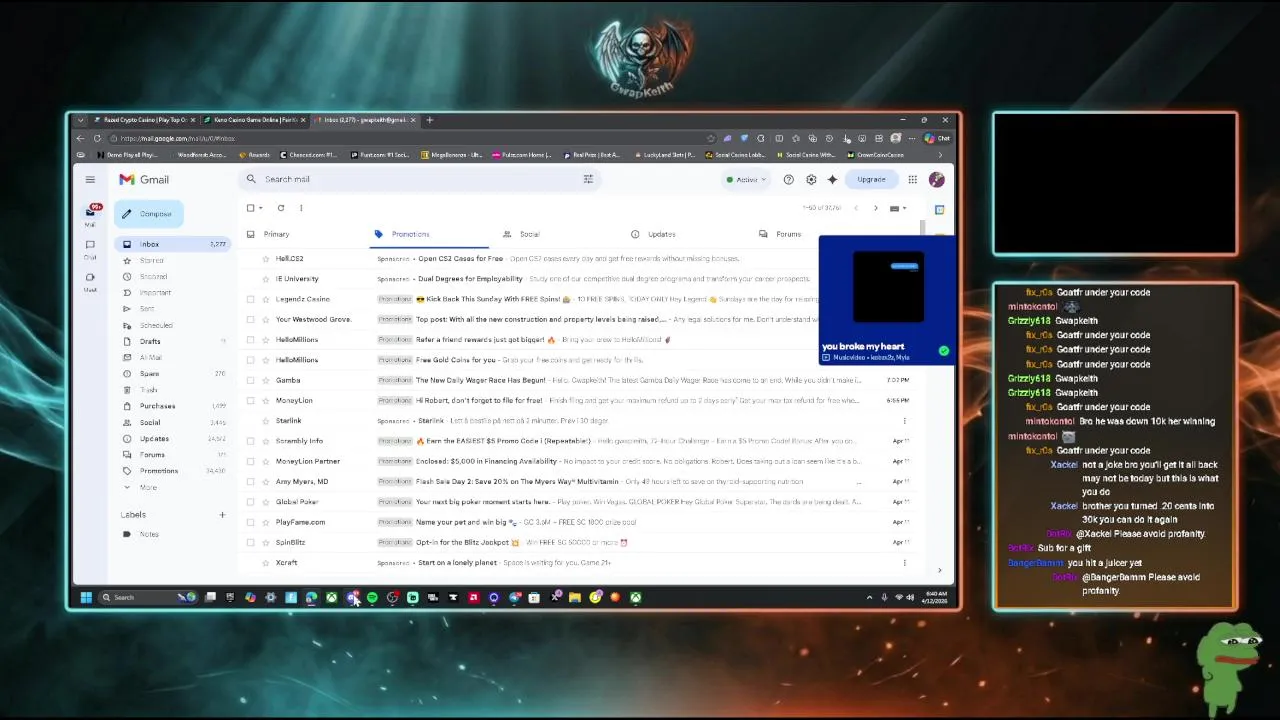Image resolution: width=1280 pixels, height=720 pixels.
Task: Open the Google apps grid
Action: click(x=912, y=179)
